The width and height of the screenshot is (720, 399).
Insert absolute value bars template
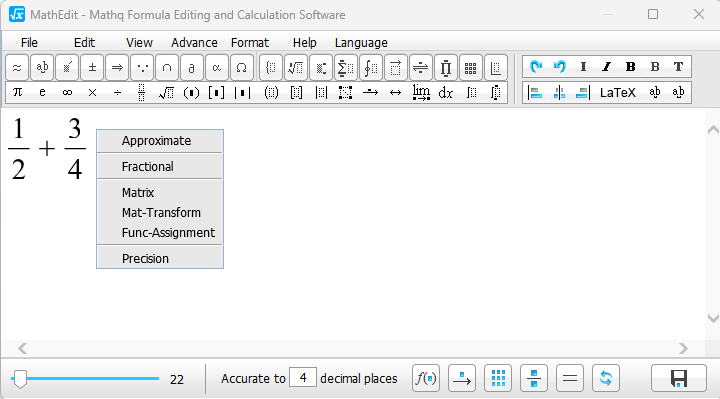[x=242, y=92]
